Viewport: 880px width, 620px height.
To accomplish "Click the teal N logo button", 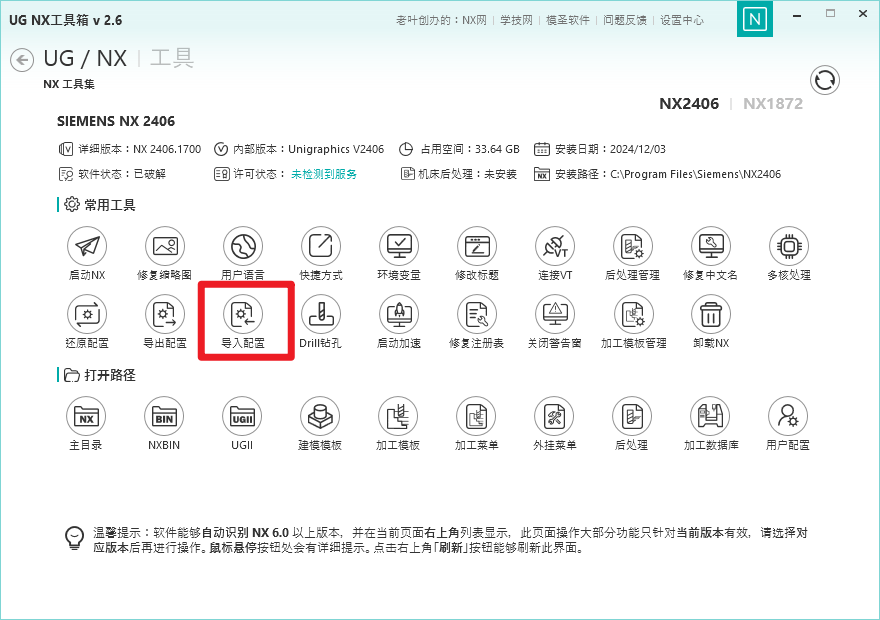I will click(755, 19).
